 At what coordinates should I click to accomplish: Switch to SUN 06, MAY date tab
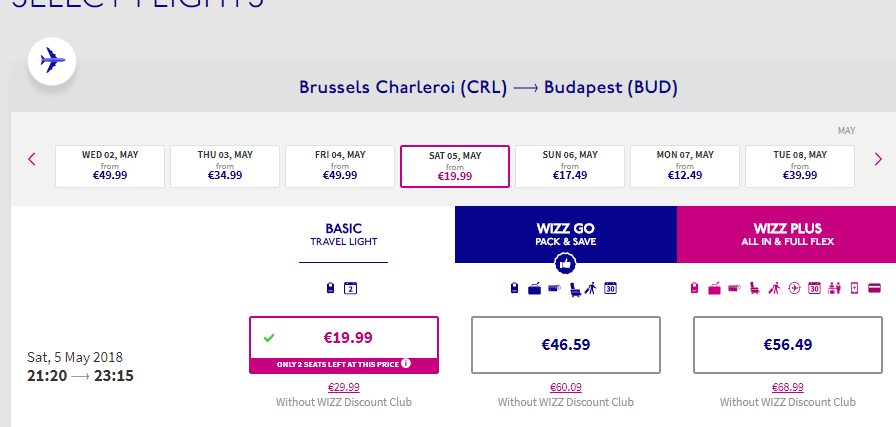coord(570,166)
